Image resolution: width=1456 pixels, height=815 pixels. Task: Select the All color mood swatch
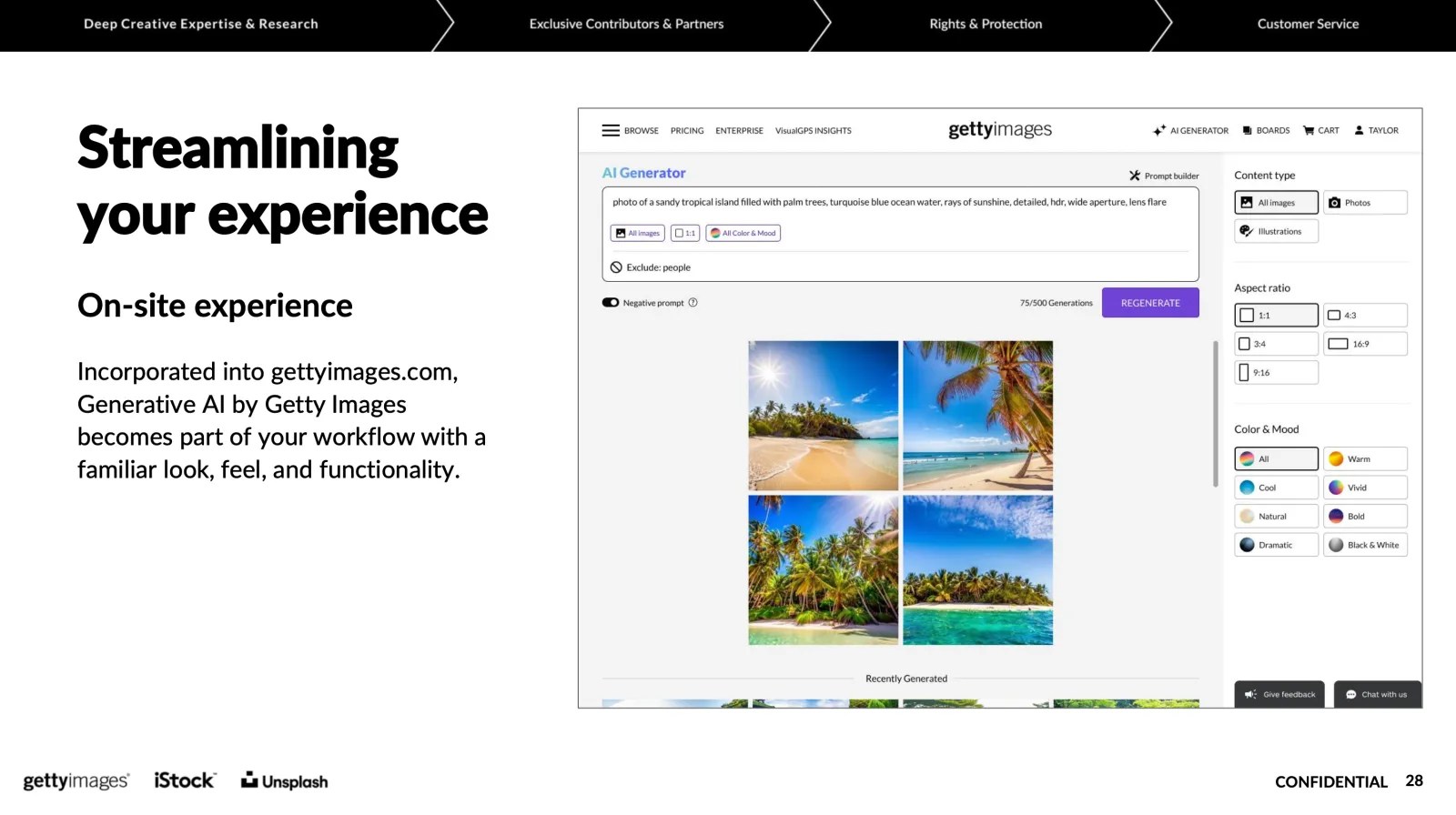(1276, 458)
